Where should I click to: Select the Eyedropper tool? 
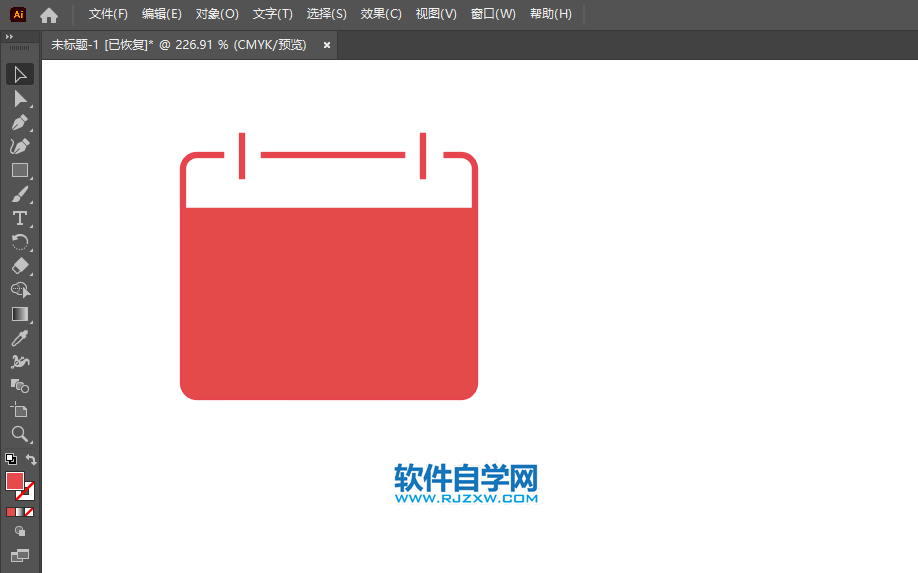point(20,338)
